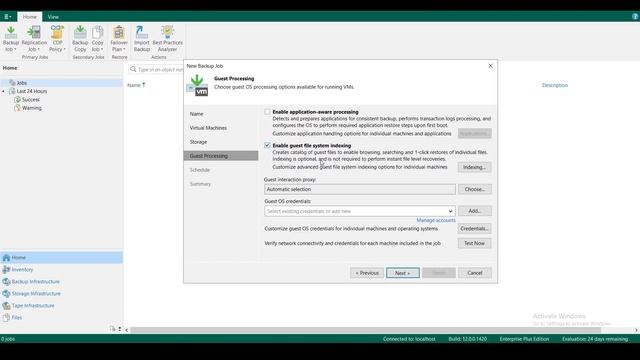The image size is (640, 360).
Task: Click Add... to add credentials
Action: point(474,211)
